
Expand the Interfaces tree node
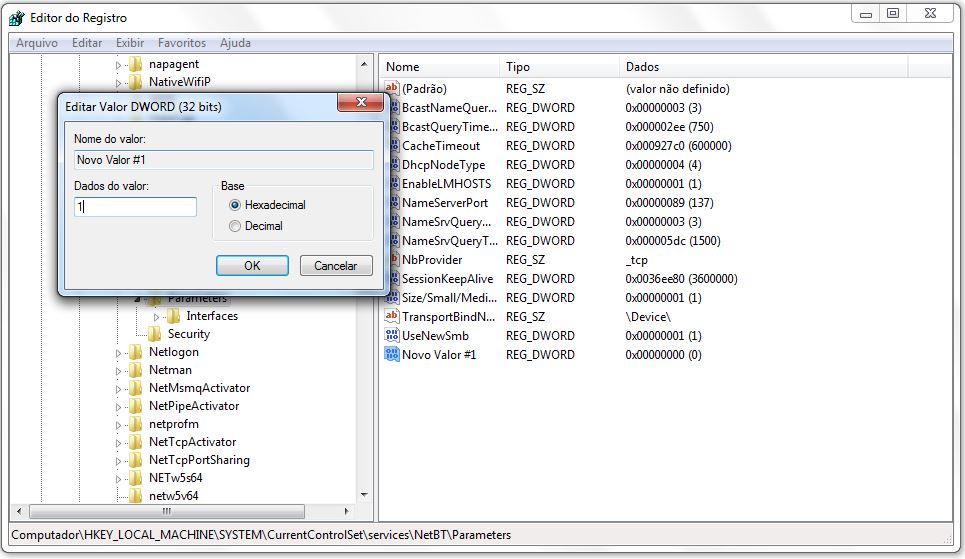[156, 316]
